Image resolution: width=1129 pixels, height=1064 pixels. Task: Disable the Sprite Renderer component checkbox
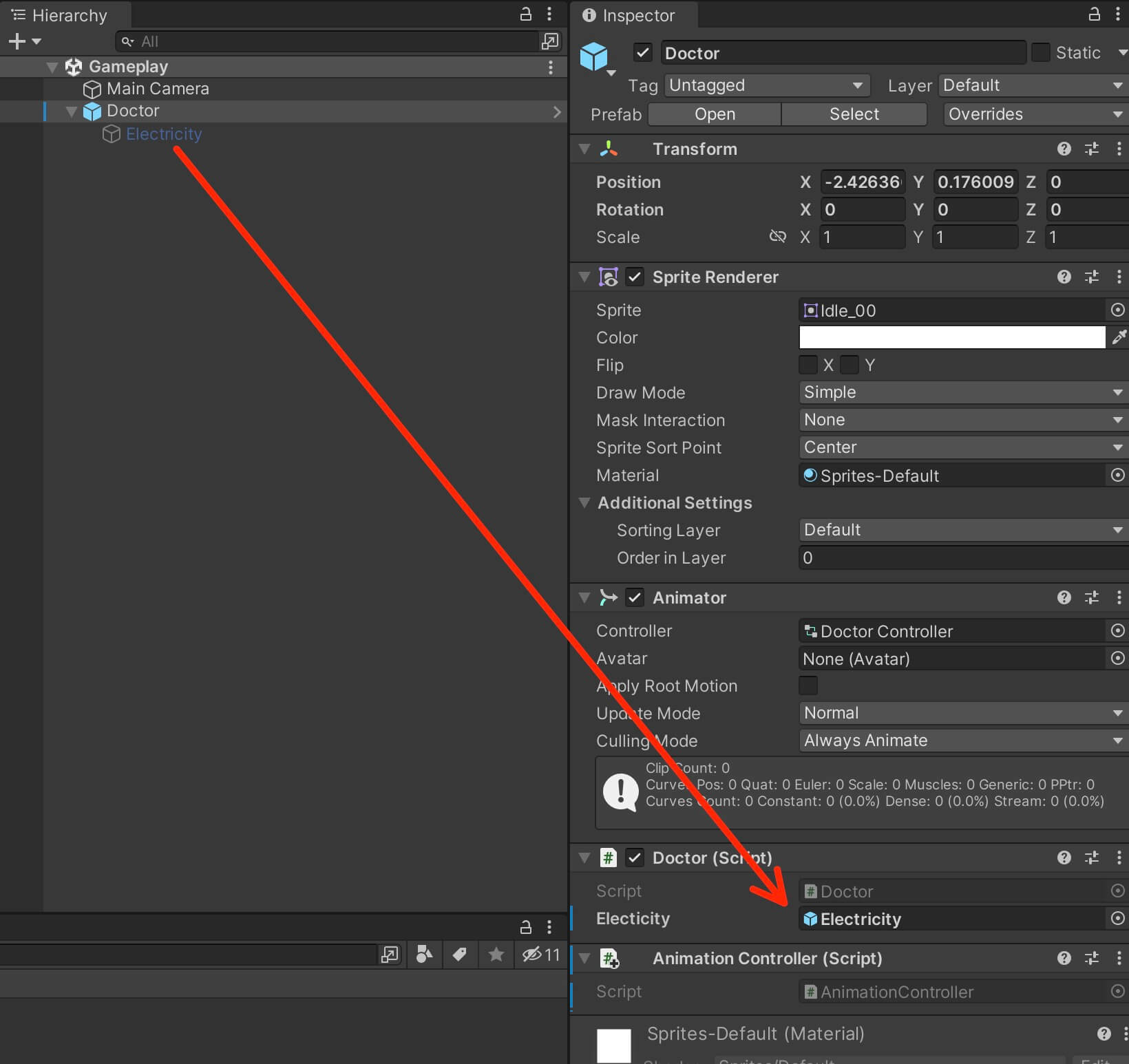click(634, 277)
